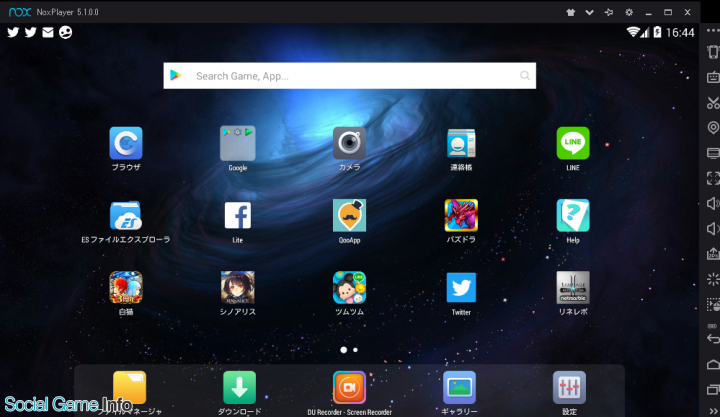This screenshot has width=720, height=417.
Task: Click the add APK sidebar icon
Action: click(x=713, y=254)
